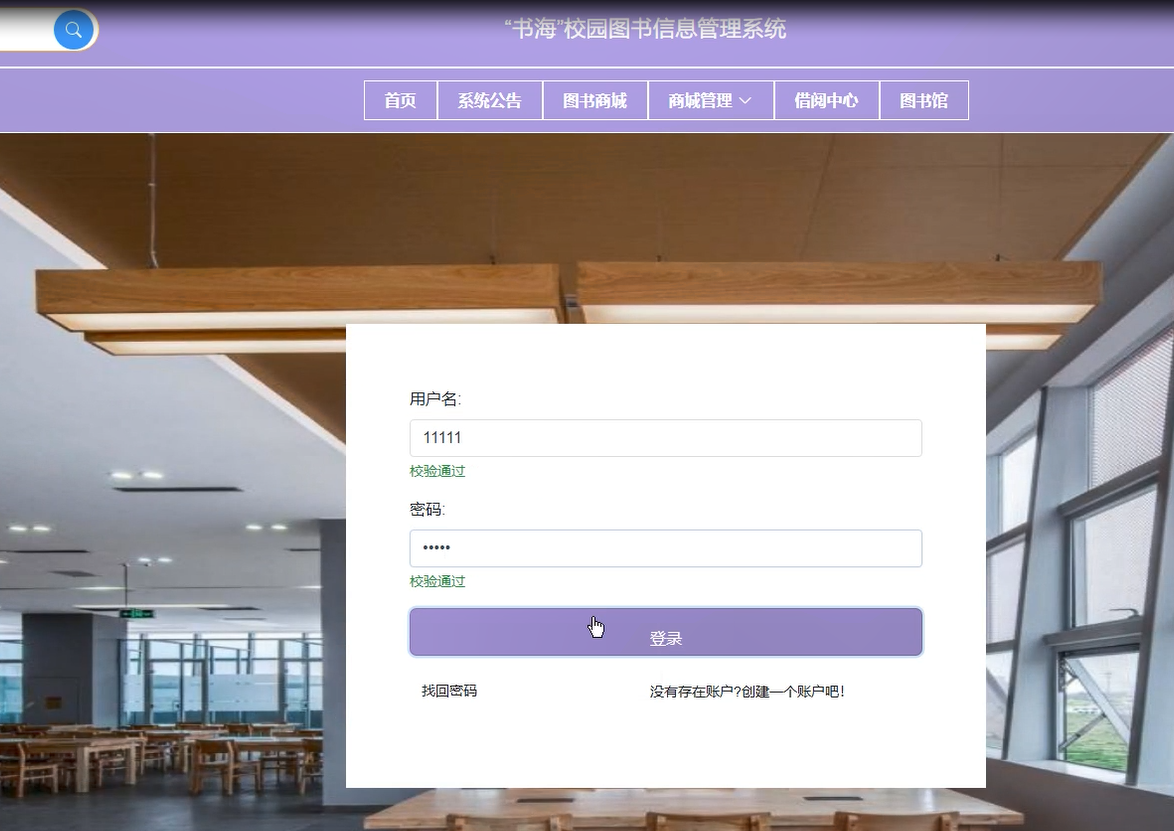Open the 首页 menu item
Viewport: 1174px width, 831px height.
(401, 100)
